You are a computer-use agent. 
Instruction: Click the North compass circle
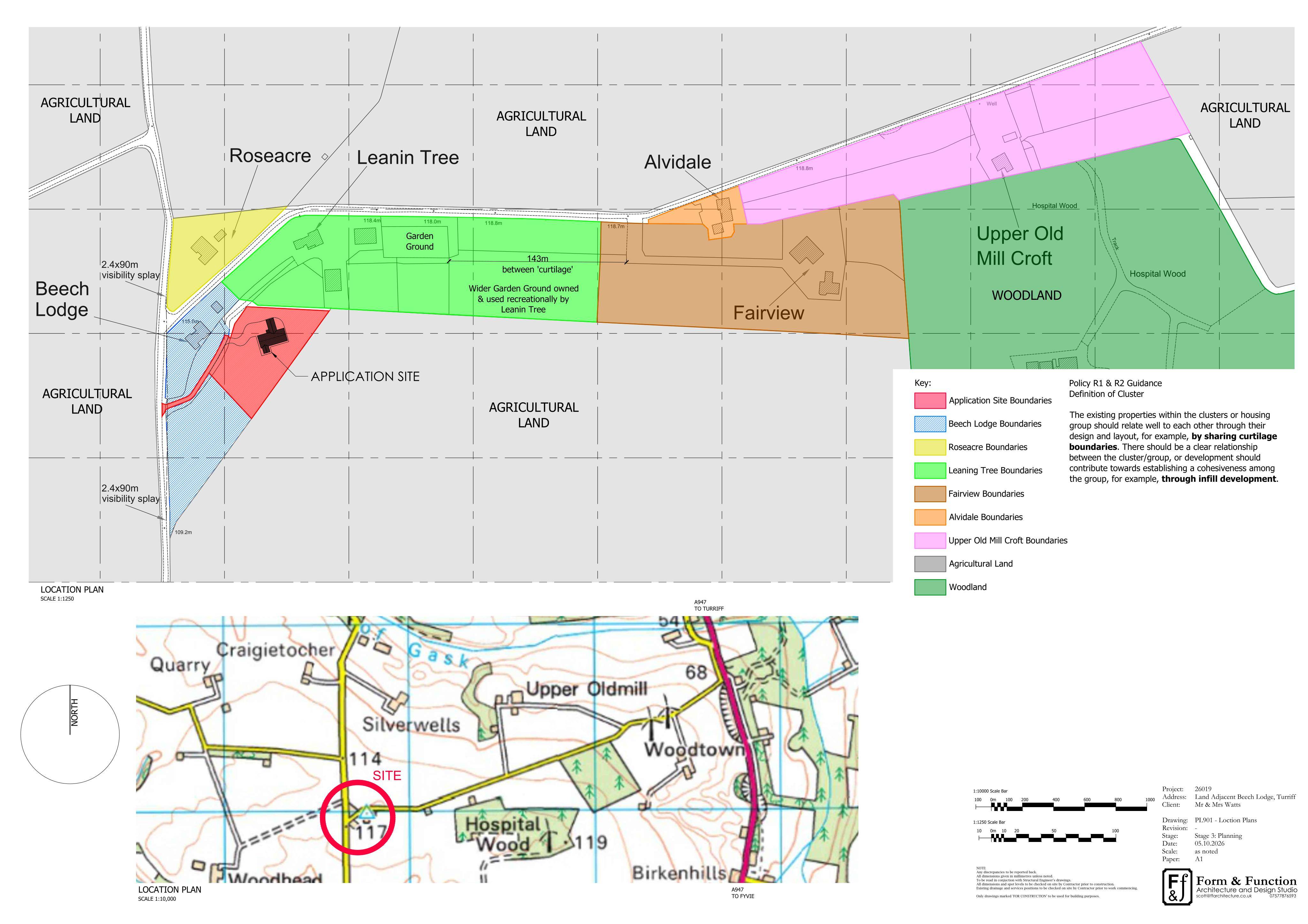coord(70,734)
